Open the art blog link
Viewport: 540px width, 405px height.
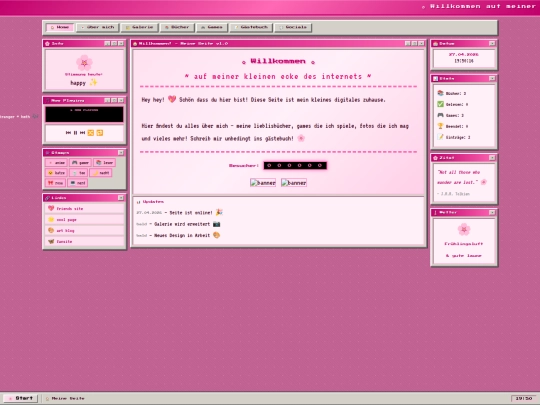tap(84, 230)
